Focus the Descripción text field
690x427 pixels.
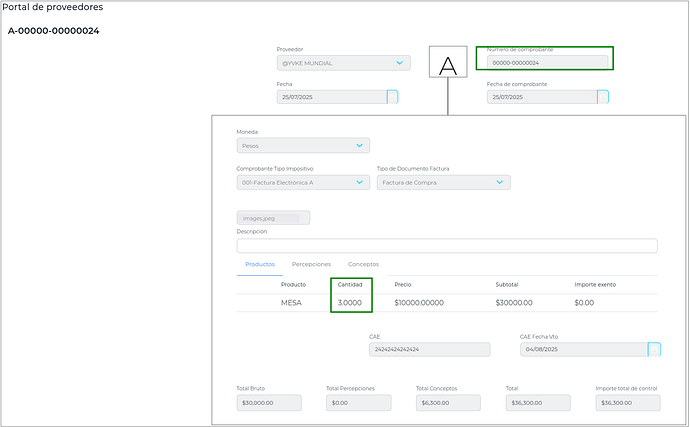tap(447, 246)
